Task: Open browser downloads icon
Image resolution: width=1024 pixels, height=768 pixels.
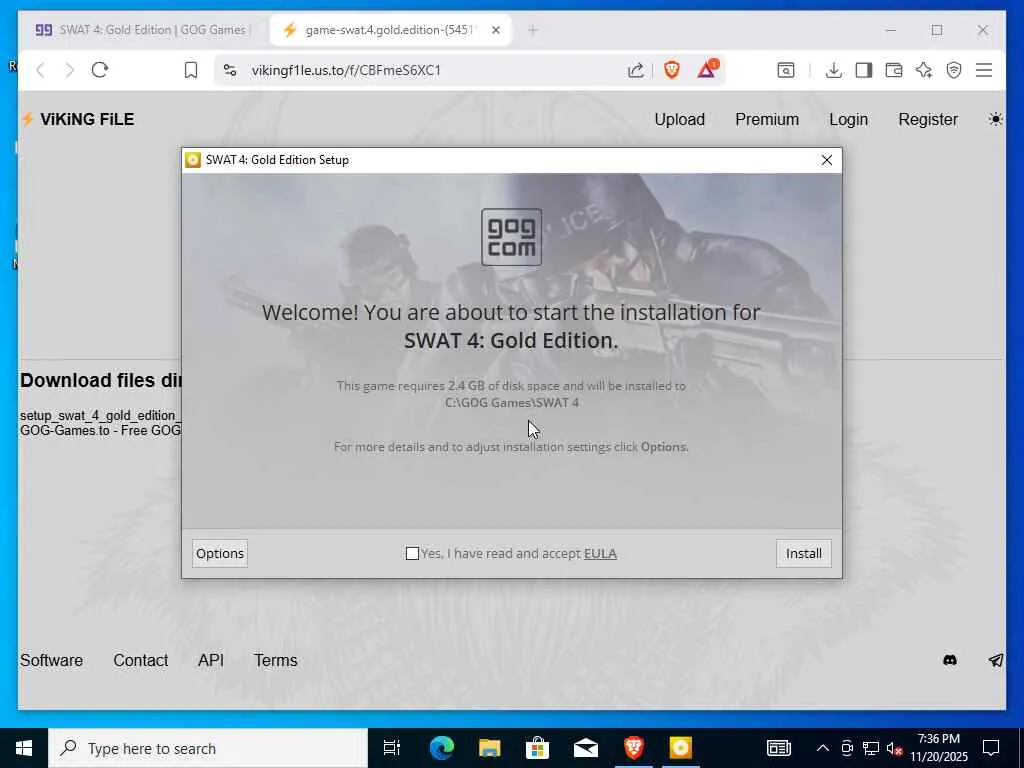Action: click(x=833, y=70)
